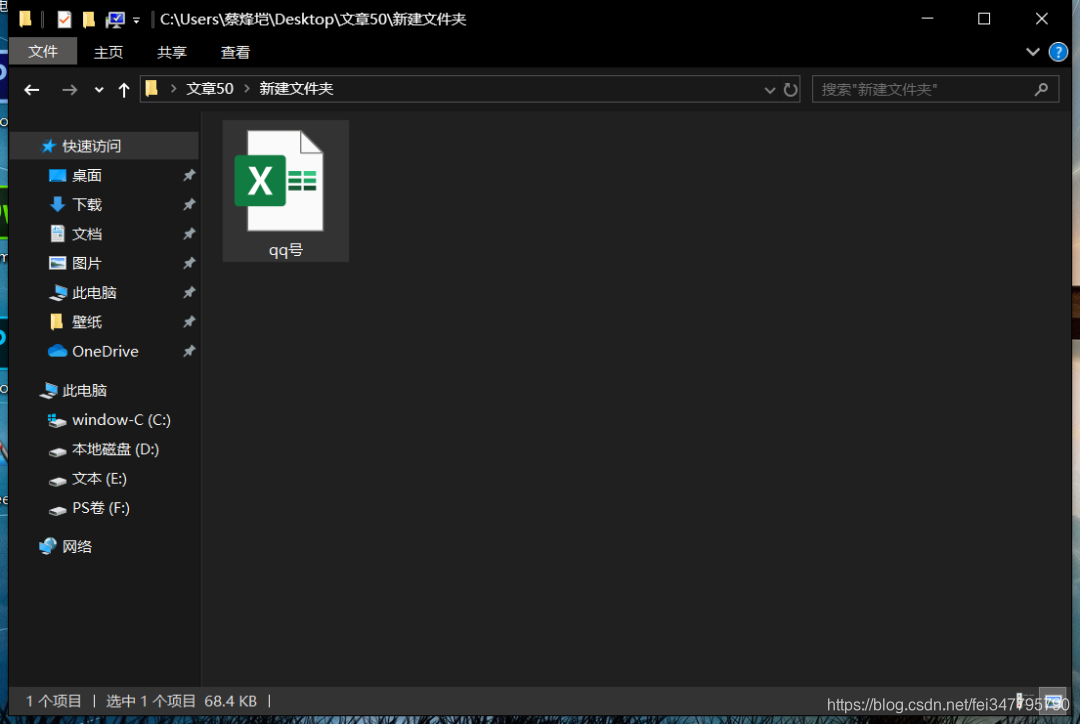Open the quick access toolbar customize dropdown
This screenshot has height=724, width=1080.
pyautogui.click(x=136, y=20)
